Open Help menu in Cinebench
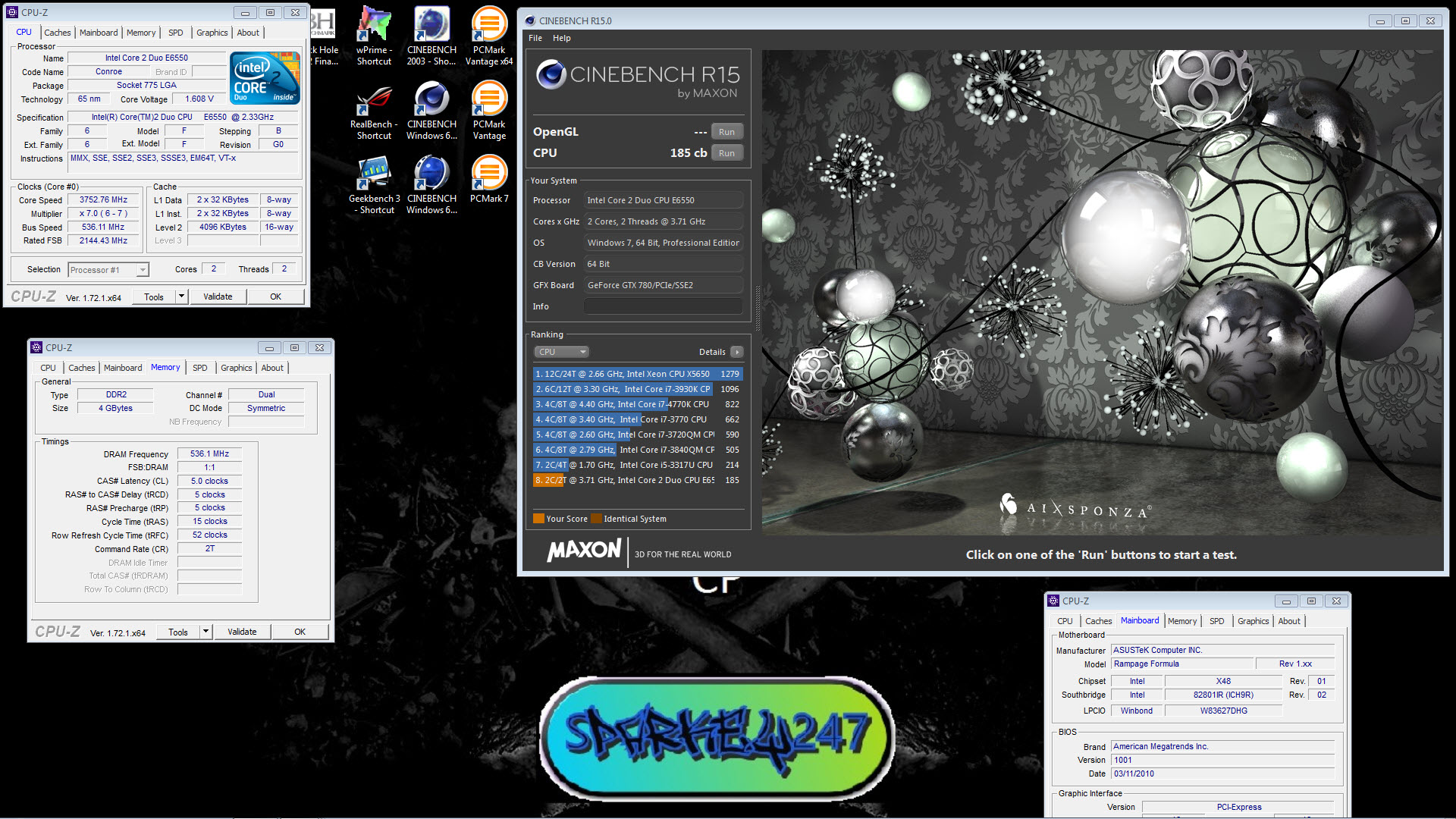The image size is (1456, 819). [x=562, y=38]
